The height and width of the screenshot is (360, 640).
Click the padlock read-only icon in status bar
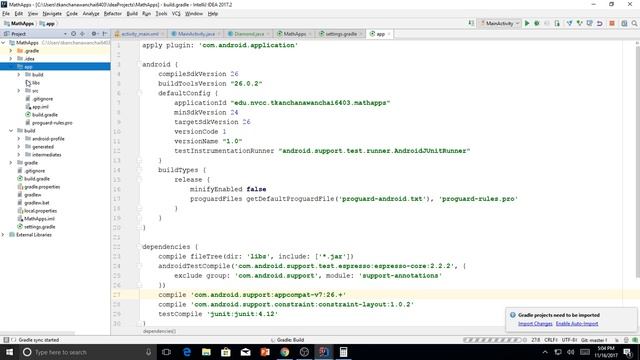(617, 340)
